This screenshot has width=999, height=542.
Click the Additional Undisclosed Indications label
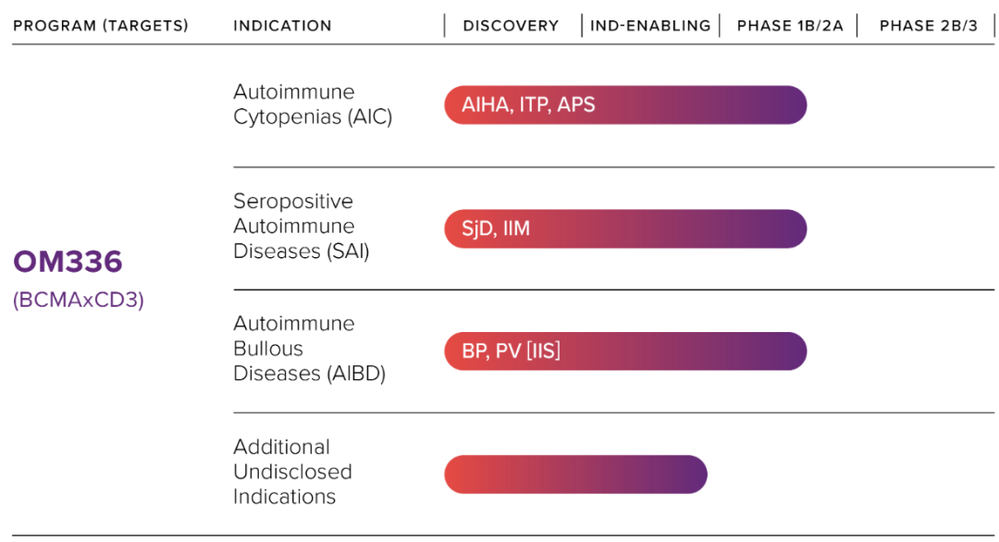[x=292, y=471]
